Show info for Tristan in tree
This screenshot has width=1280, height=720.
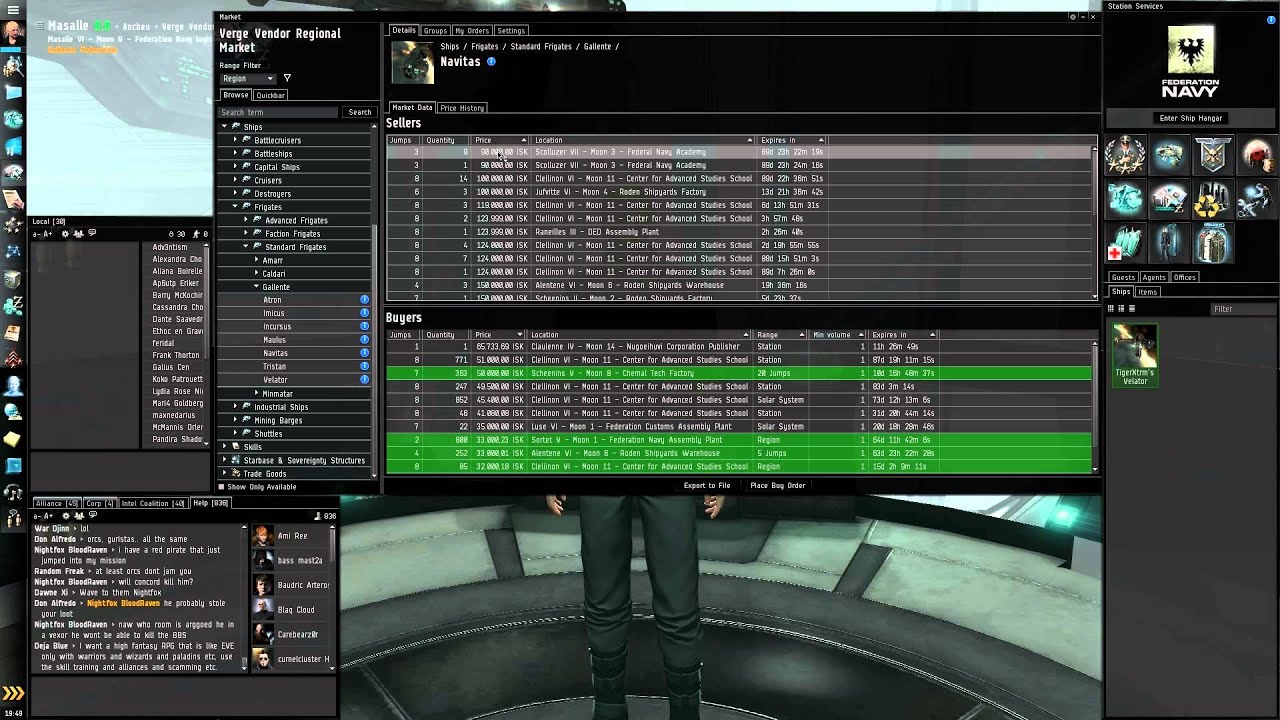364,366
